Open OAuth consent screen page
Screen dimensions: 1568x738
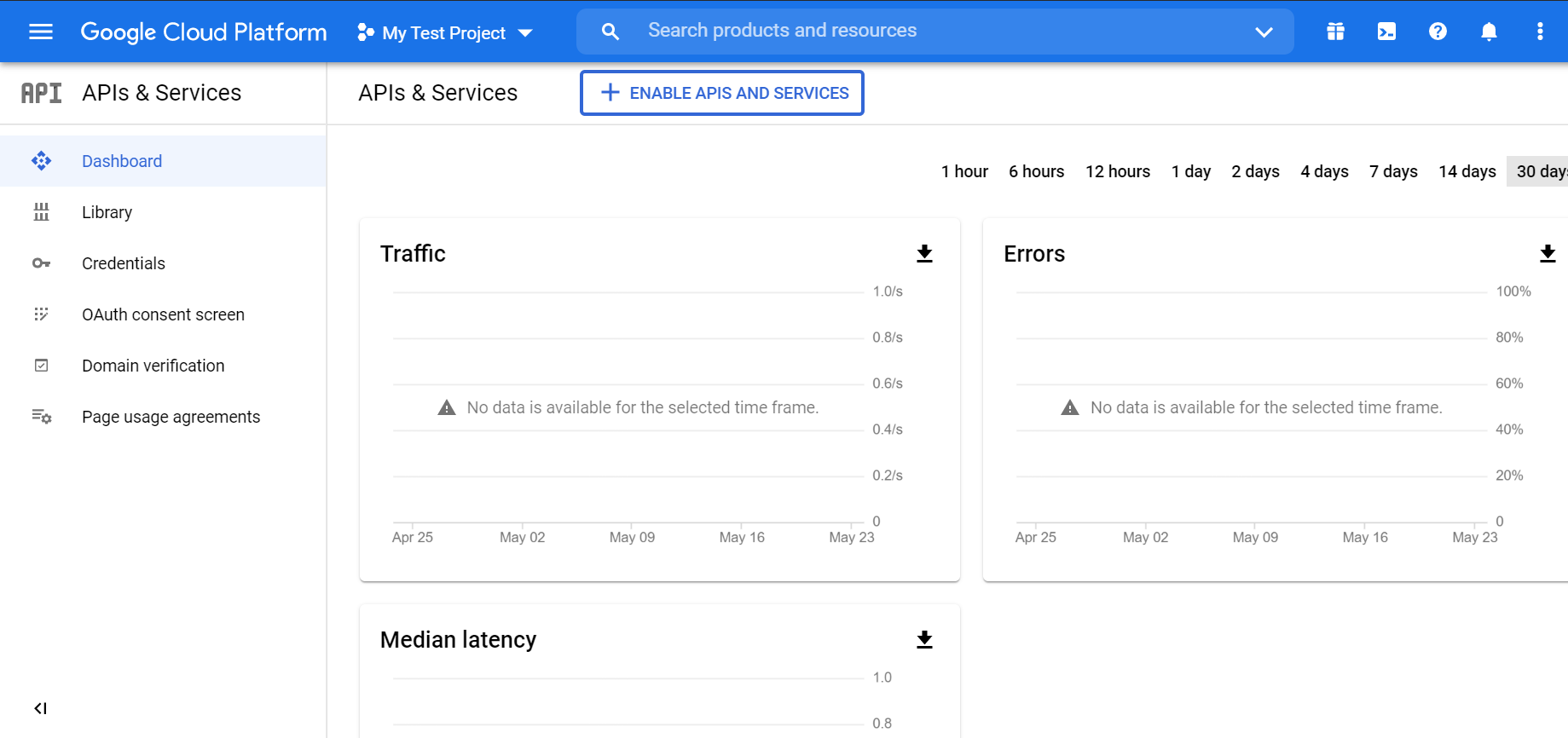[x=163, y=314]
